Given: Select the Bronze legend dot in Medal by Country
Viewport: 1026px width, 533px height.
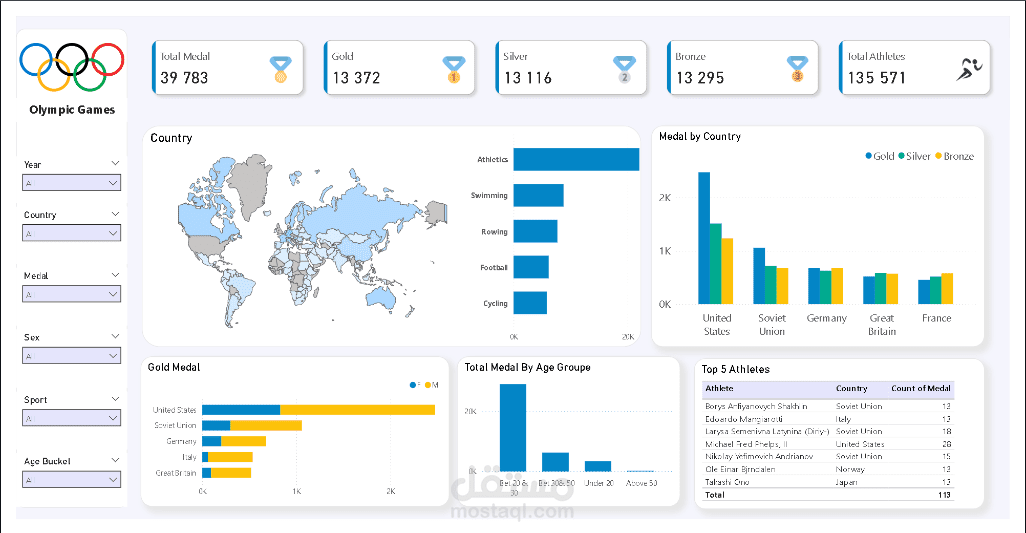Looking at the screenshot, I should (938, 156).
